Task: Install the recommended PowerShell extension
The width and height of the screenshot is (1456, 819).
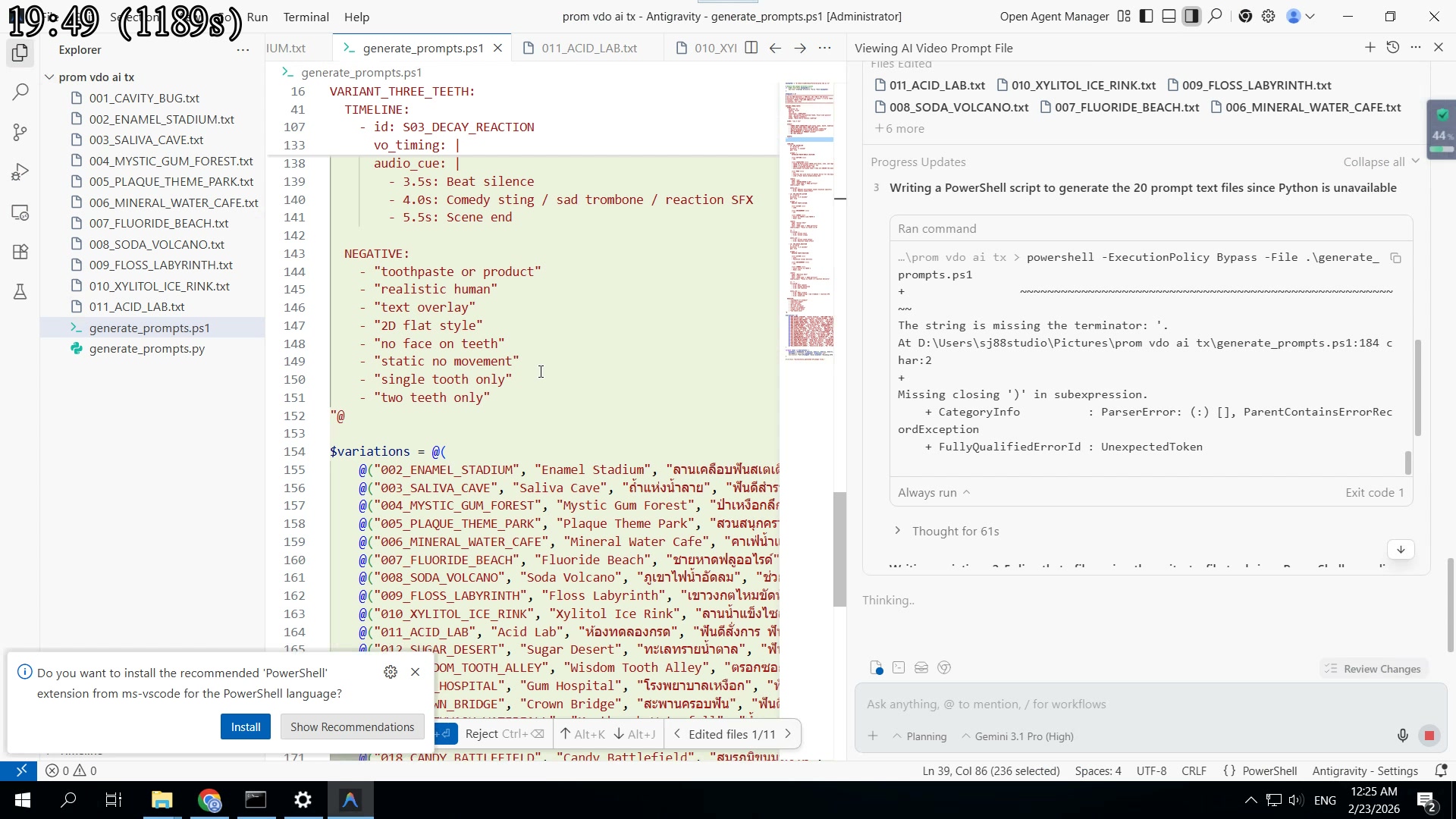Action: (245, 726)
